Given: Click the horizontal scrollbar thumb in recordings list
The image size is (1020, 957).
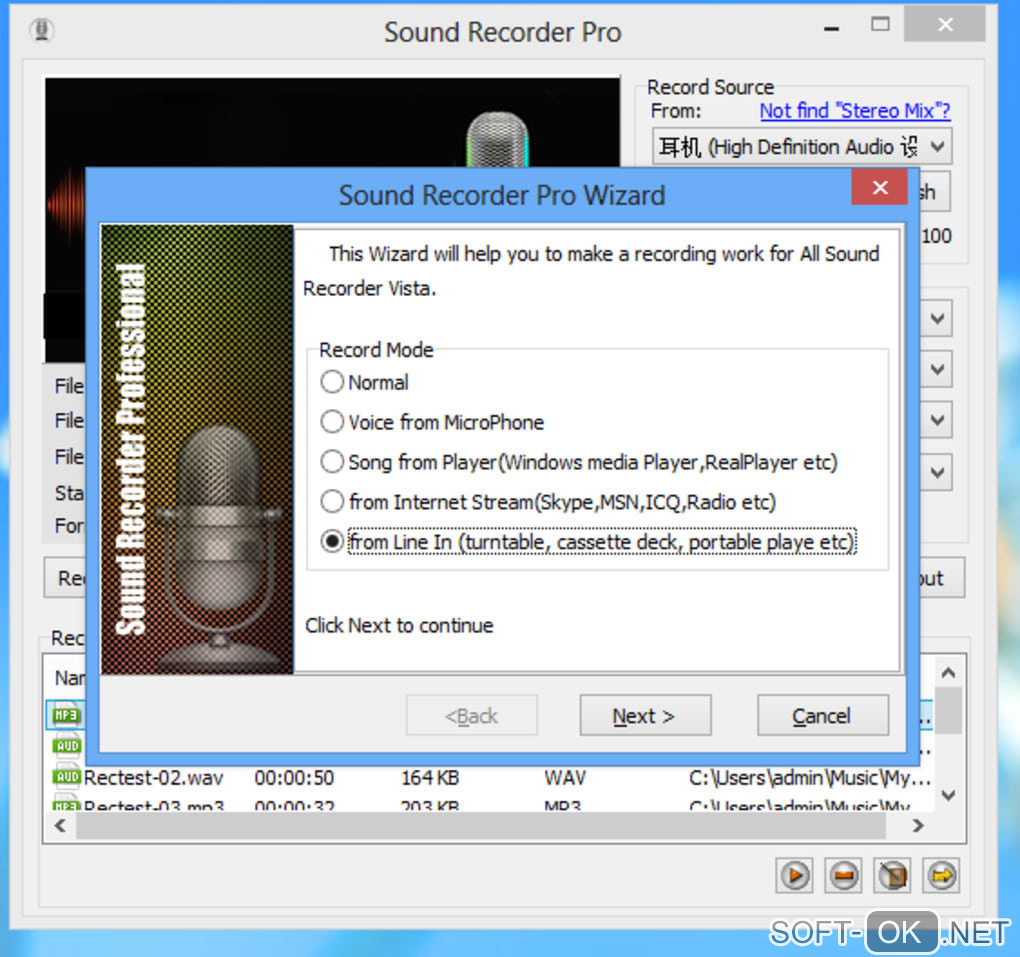Looking at the screenshot, I should tap(480, 825).
